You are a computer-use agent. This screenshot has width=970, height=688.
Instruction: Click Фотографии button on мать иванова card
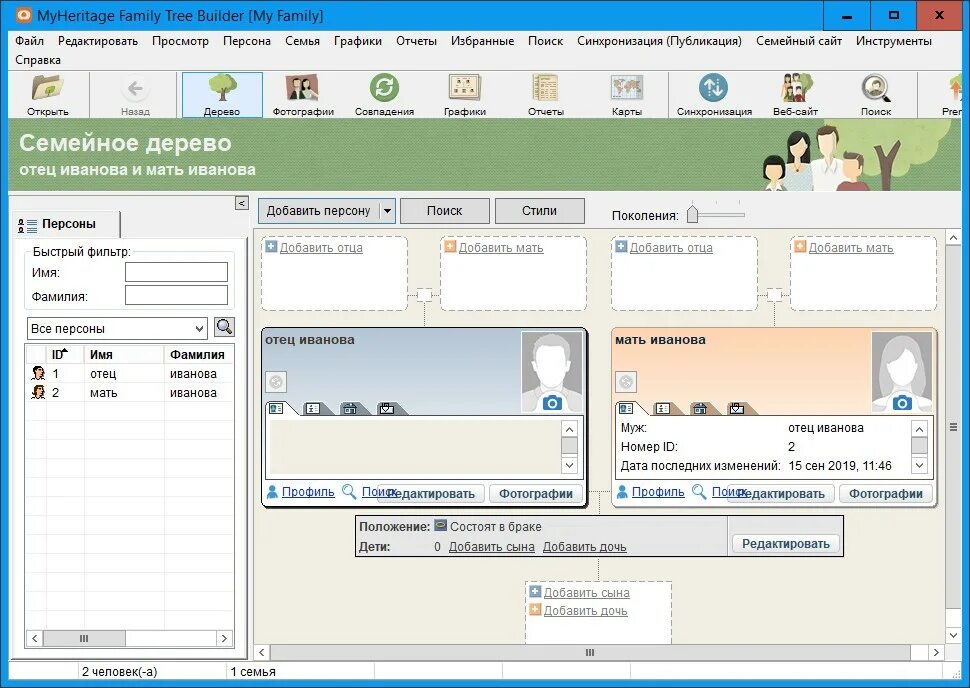886,494
